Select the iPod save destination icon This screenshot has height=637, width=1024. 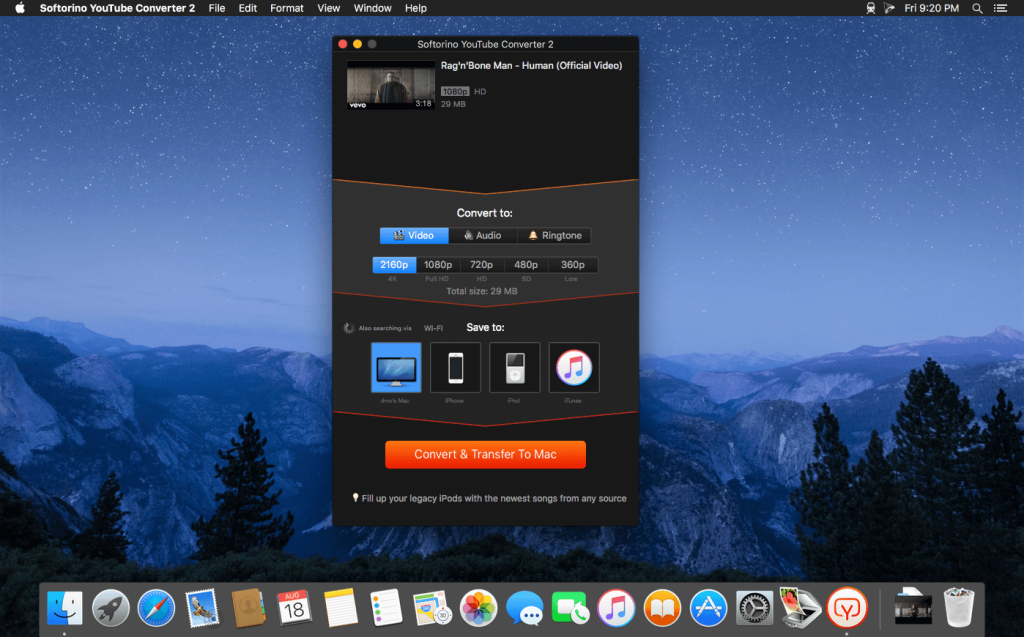click(x=514, y=367)
